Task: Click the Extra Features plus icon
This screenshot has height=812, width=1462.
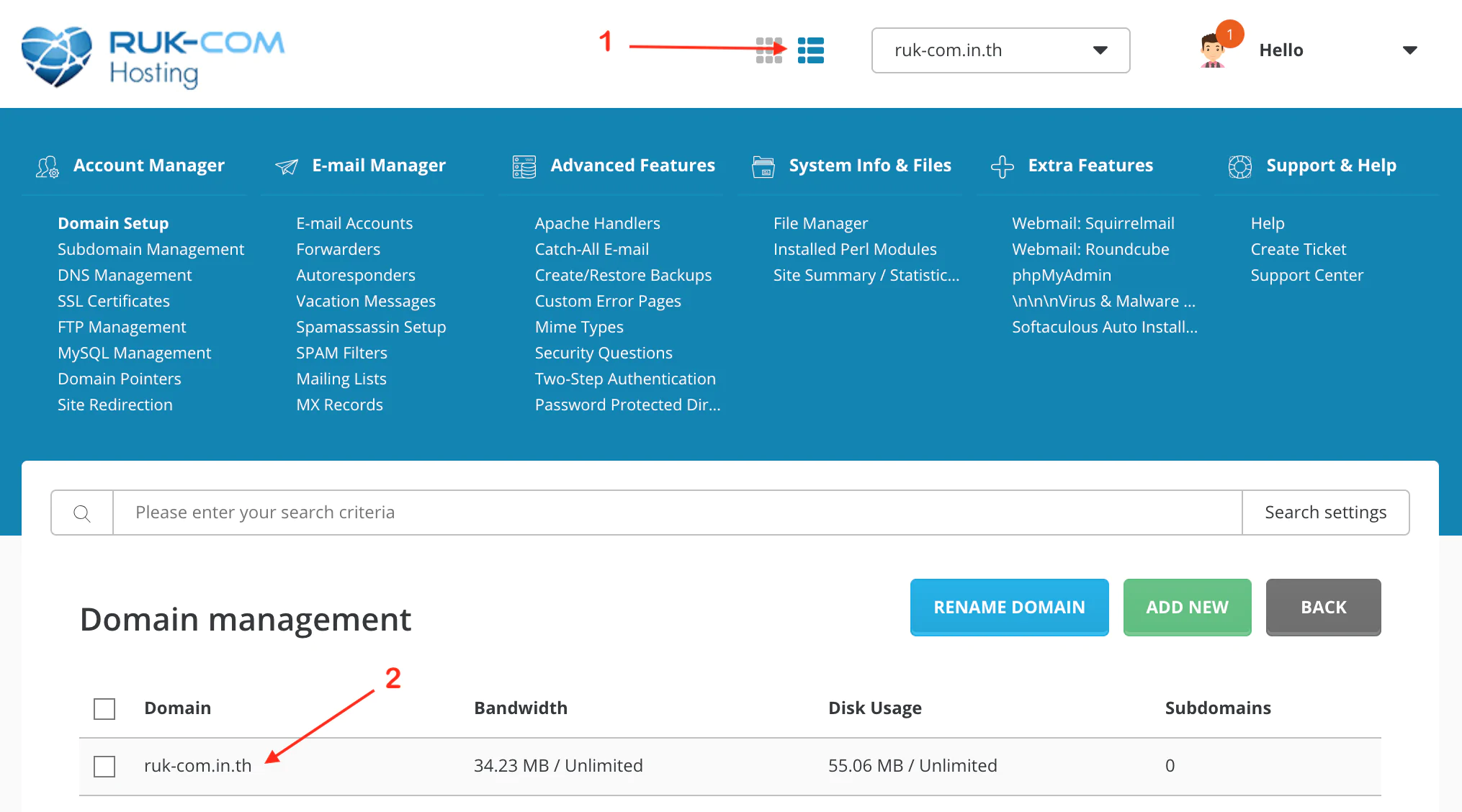Action: tap(1002, 166)
